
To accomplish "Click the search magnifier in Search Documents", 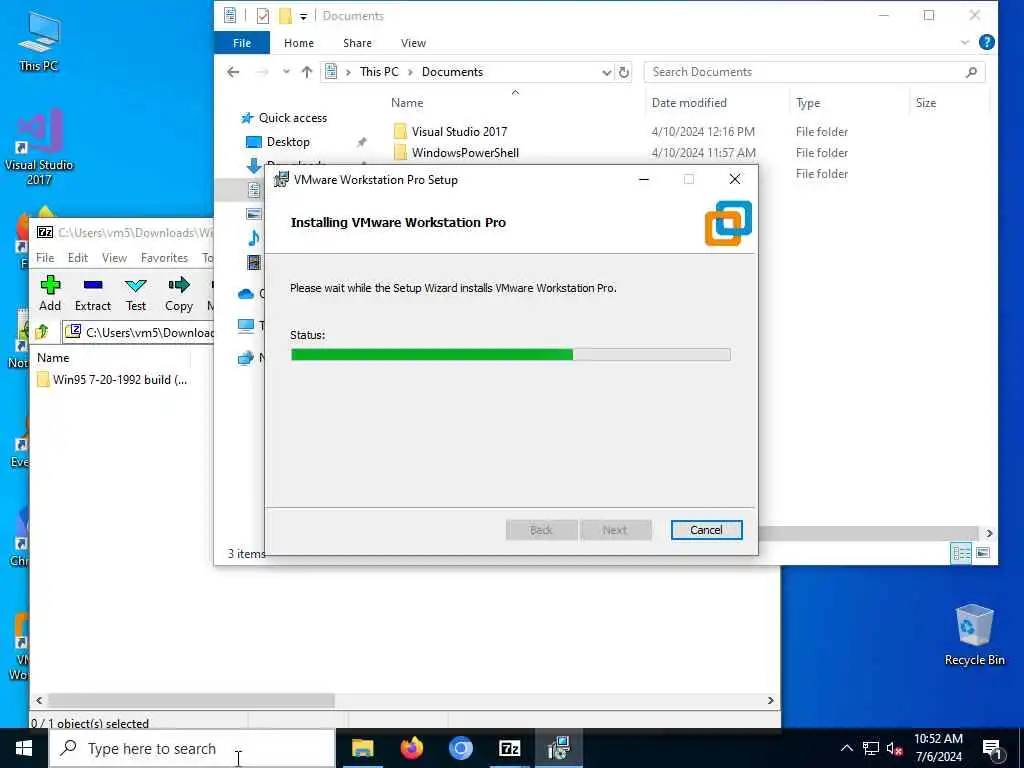I will [x=971, y=72].
